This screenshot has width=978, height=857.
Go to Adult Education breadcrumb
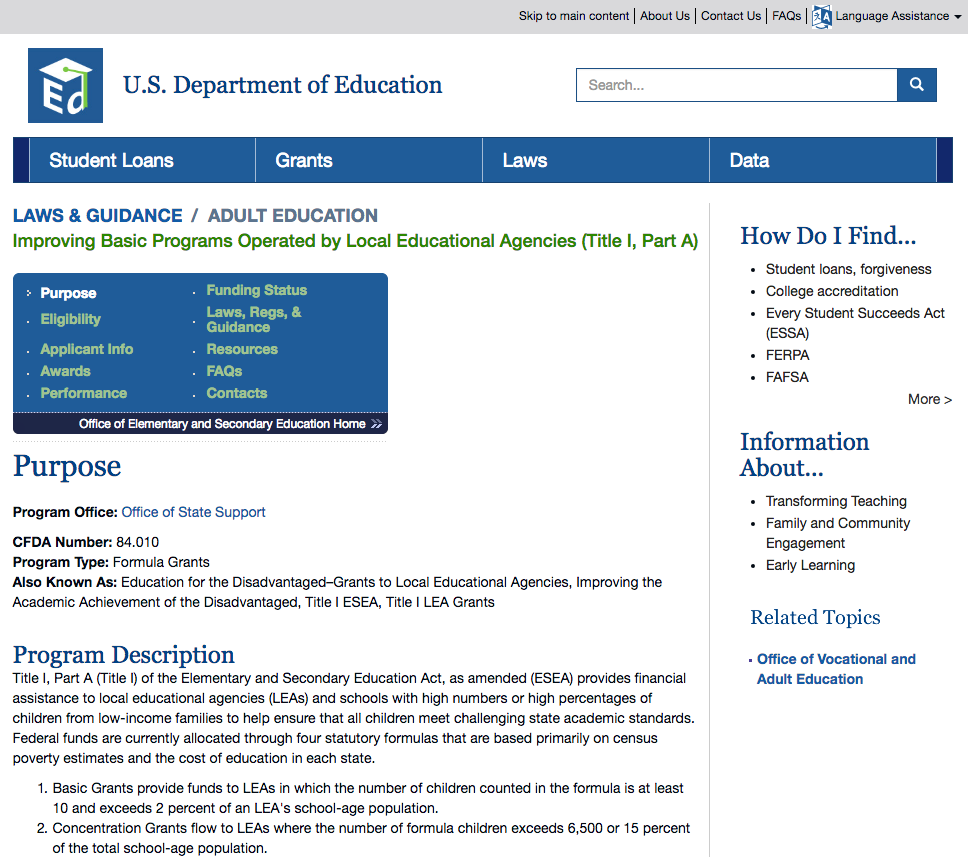click(293, 216)
